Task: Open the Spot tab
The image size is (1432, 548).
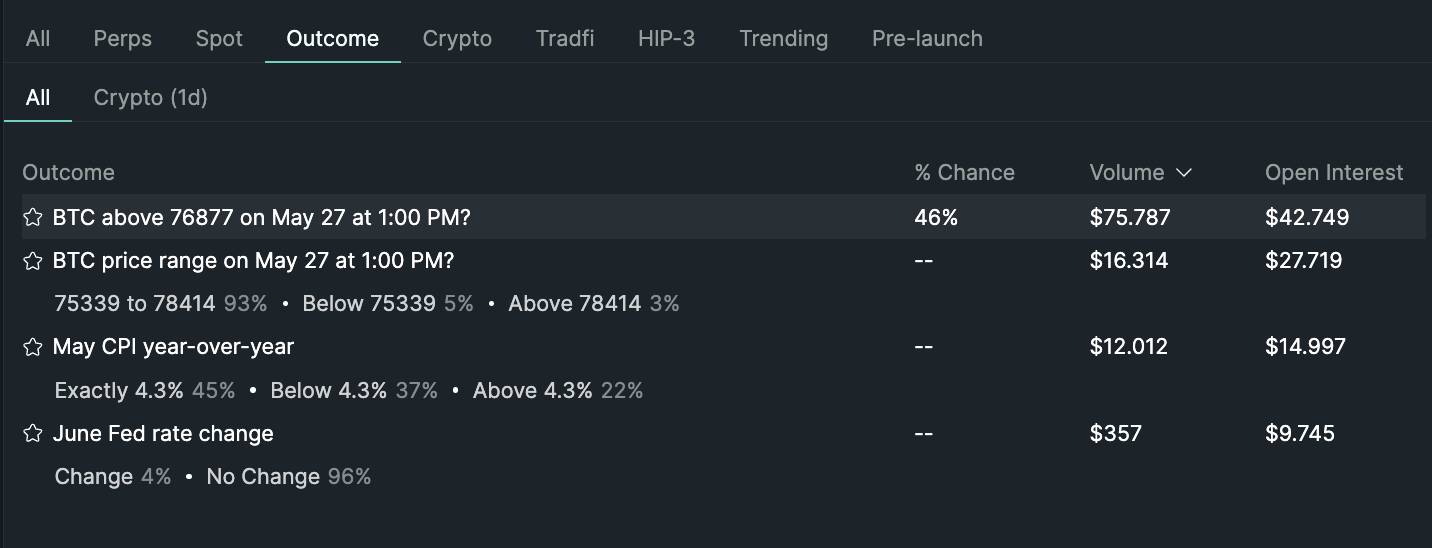Action: [219, 38]
